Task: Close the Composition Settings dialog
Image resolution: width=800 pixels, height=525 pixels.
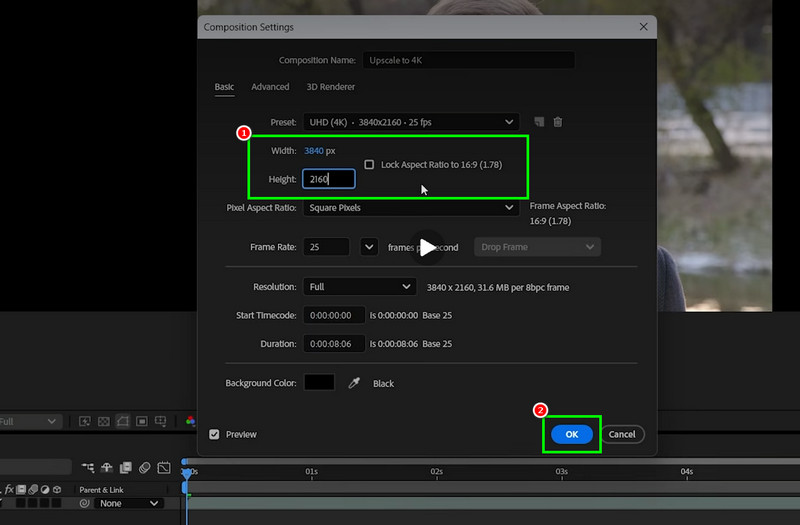Action: [x=643, y=27]
